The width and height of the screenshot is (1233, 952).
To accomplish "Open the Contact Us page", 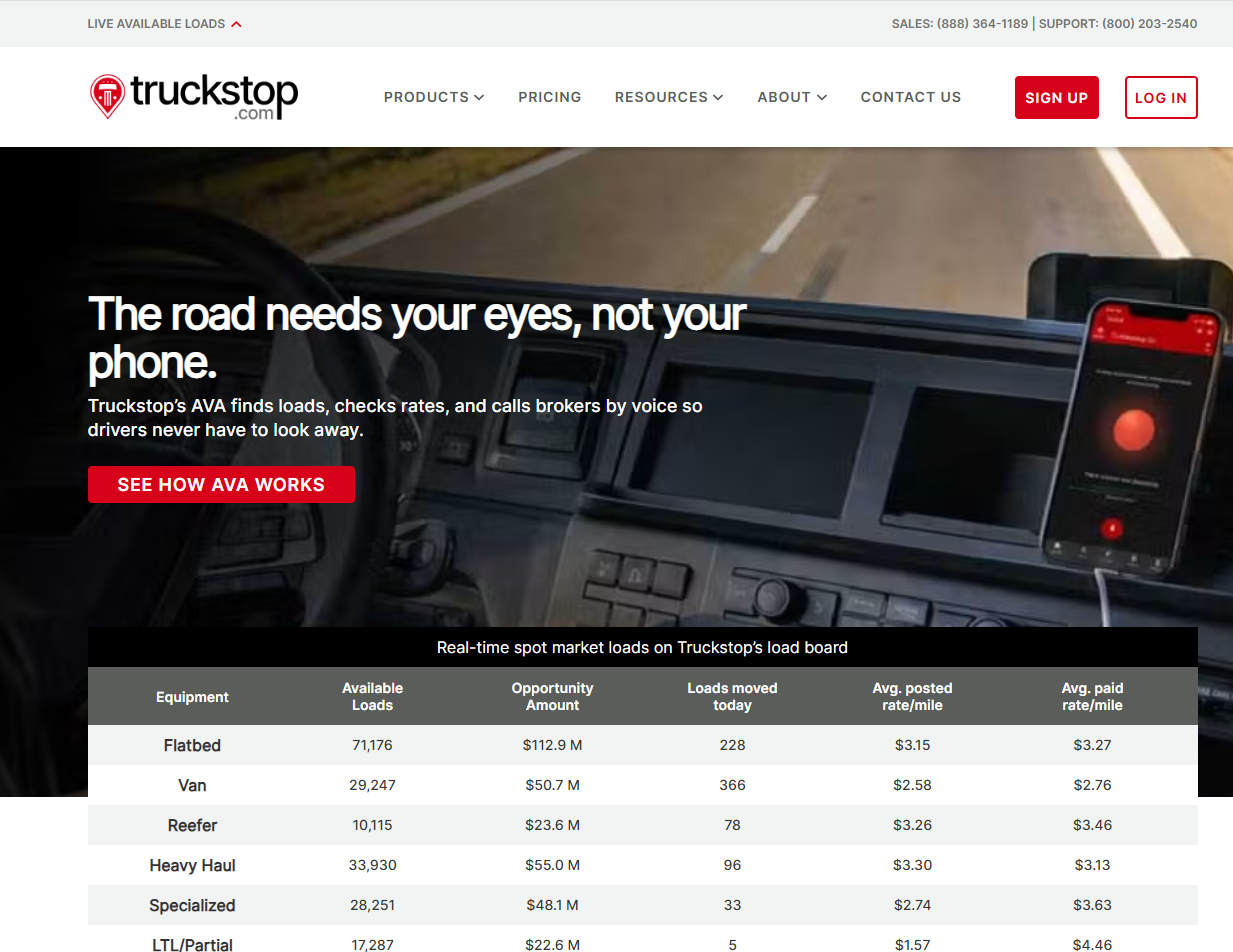I will pos(911,97).
